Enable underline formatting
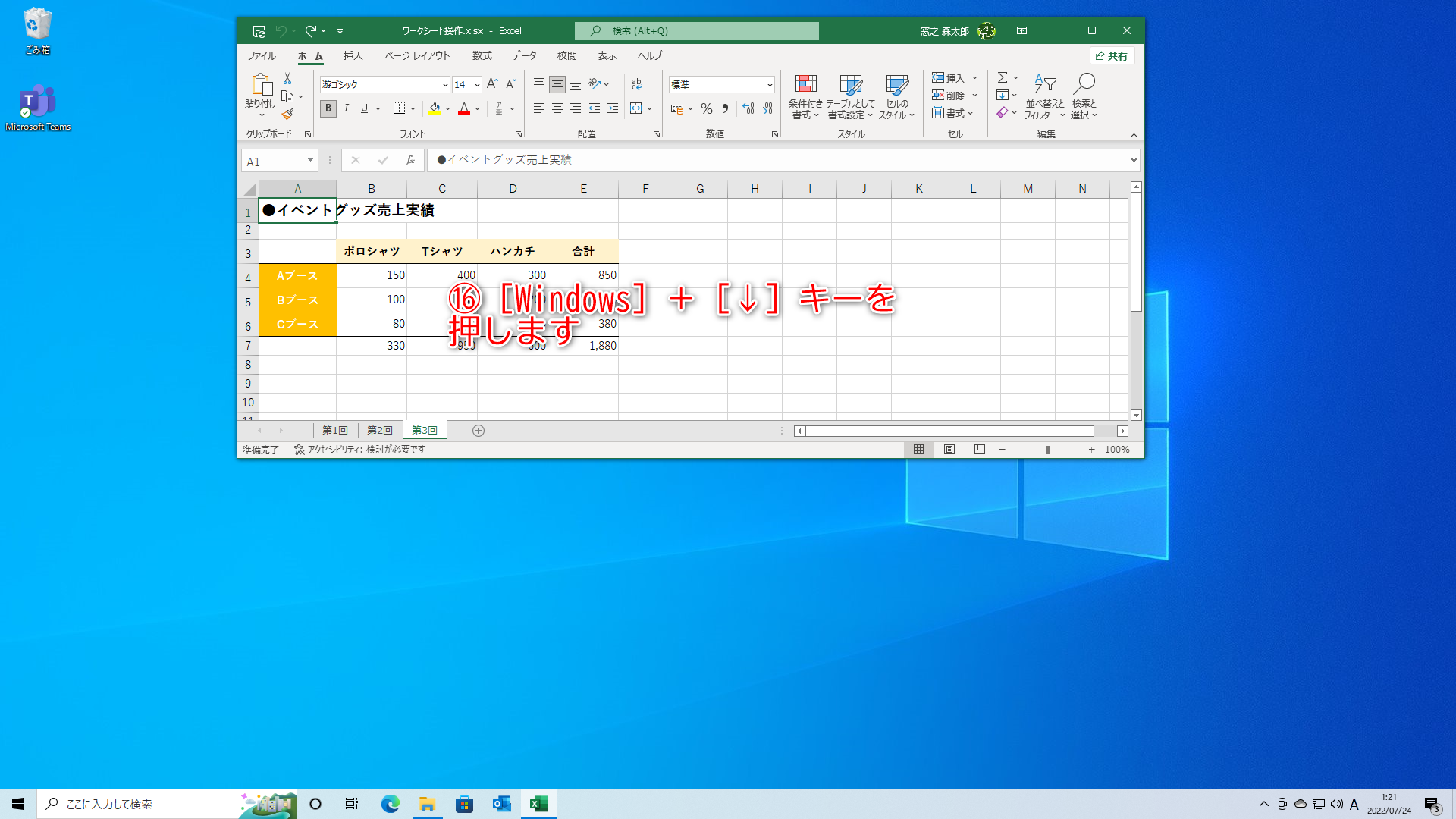Image resolution: width=1456 pixels, height=819 pixels. 363,108
